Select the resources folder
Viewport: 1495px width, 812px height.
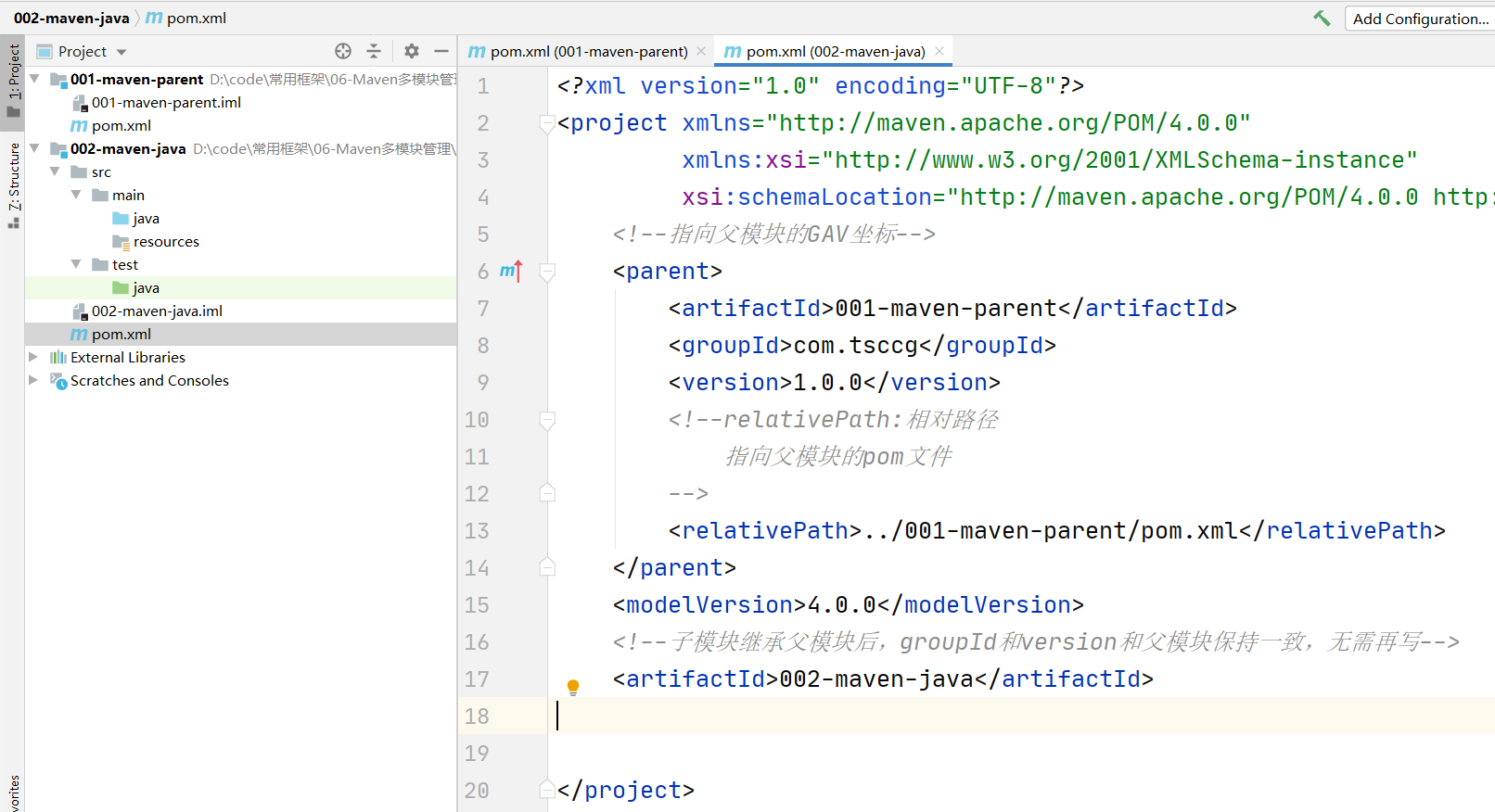pos(166,241)
